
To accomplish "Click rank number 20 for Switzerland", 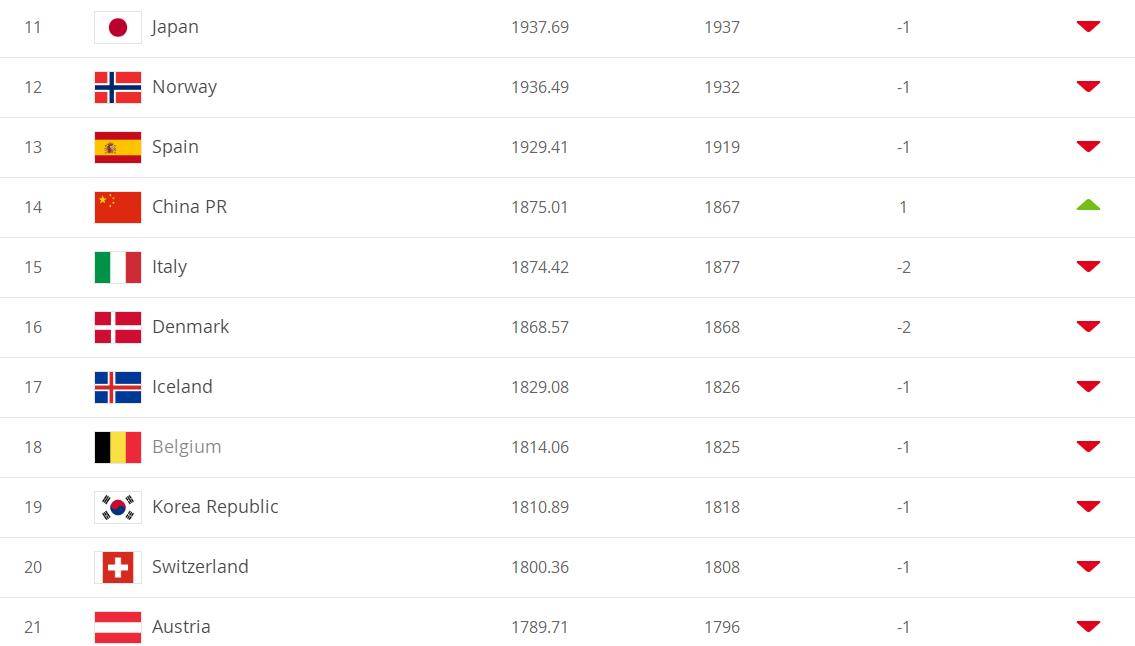I will [33, 567].
